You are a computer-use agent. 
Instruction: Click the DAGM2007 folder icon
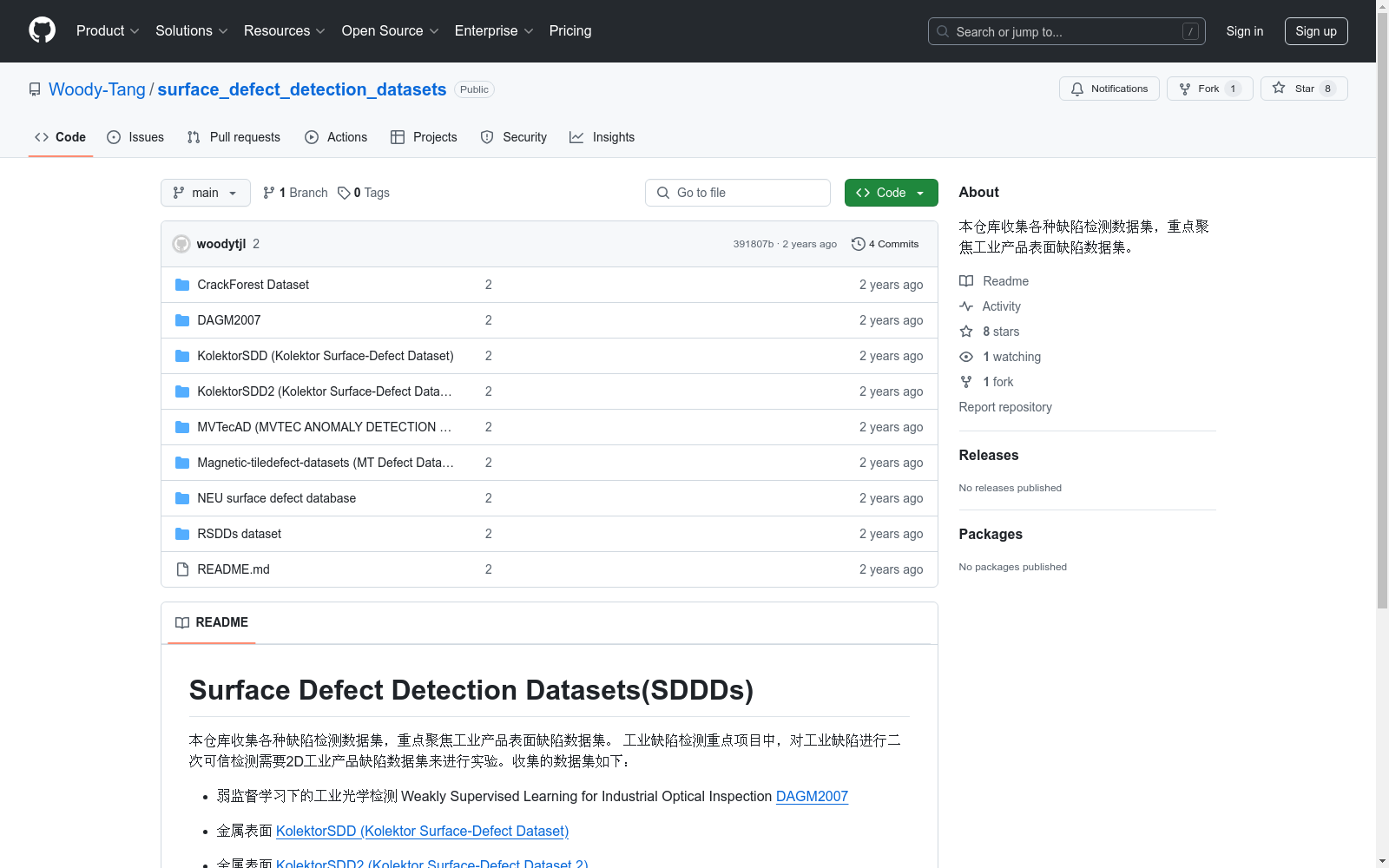(x=182, y=320)
